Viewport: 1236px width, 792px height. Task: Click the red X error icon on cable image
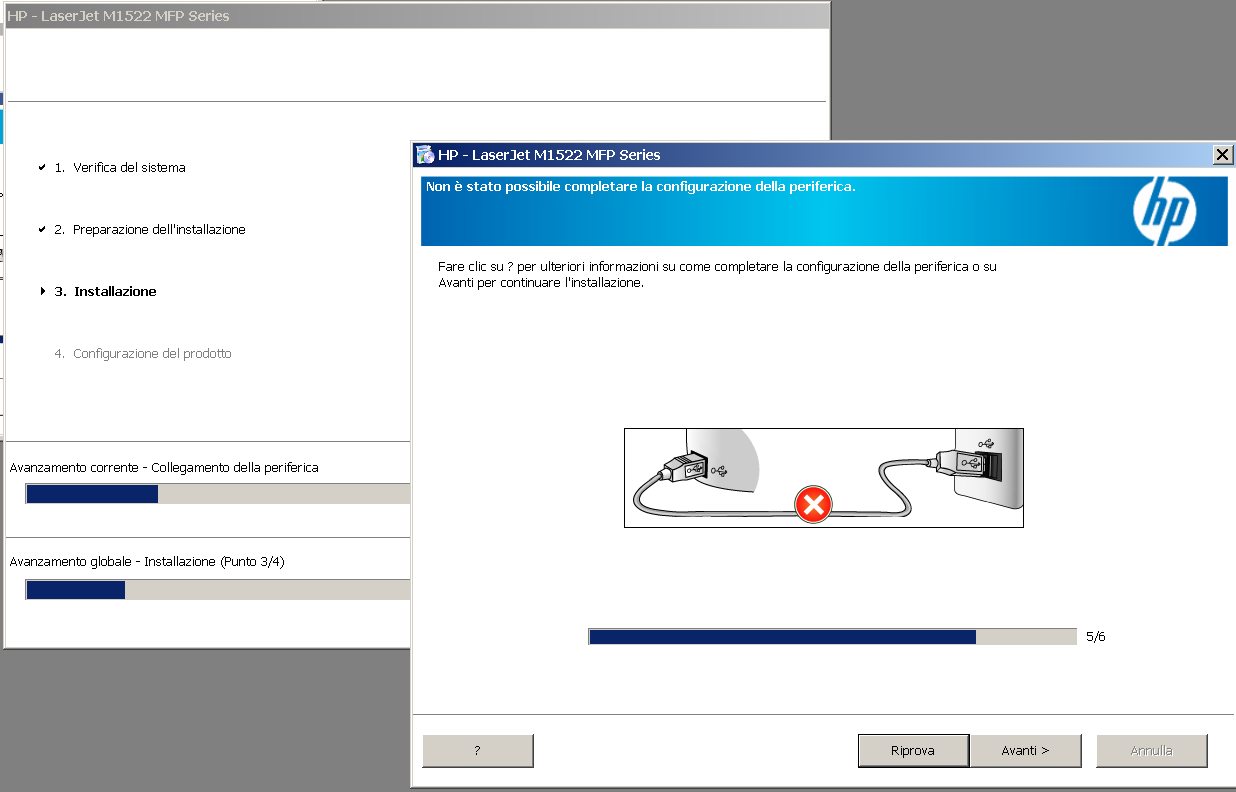813,504
